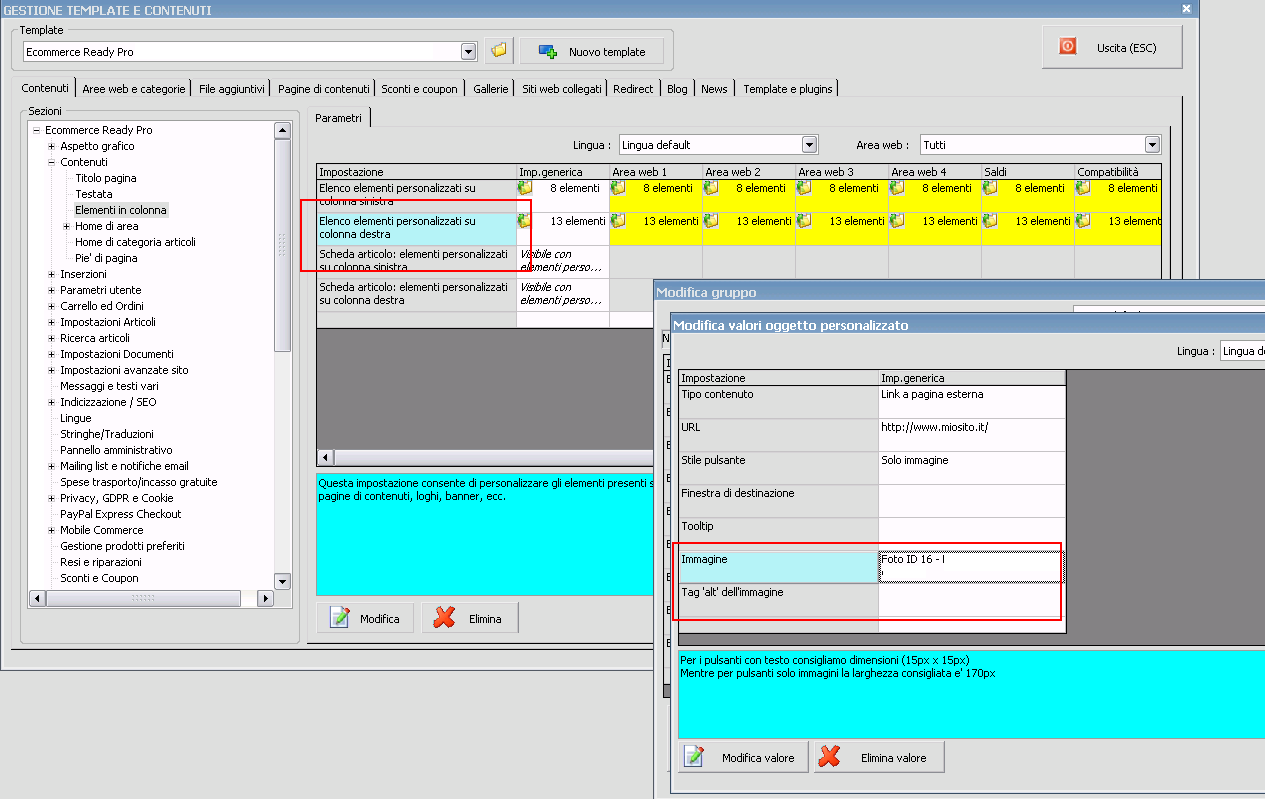Click the folder icon next to template dropdown
Screen dimensions: 1265x799
tap(498, 51)
